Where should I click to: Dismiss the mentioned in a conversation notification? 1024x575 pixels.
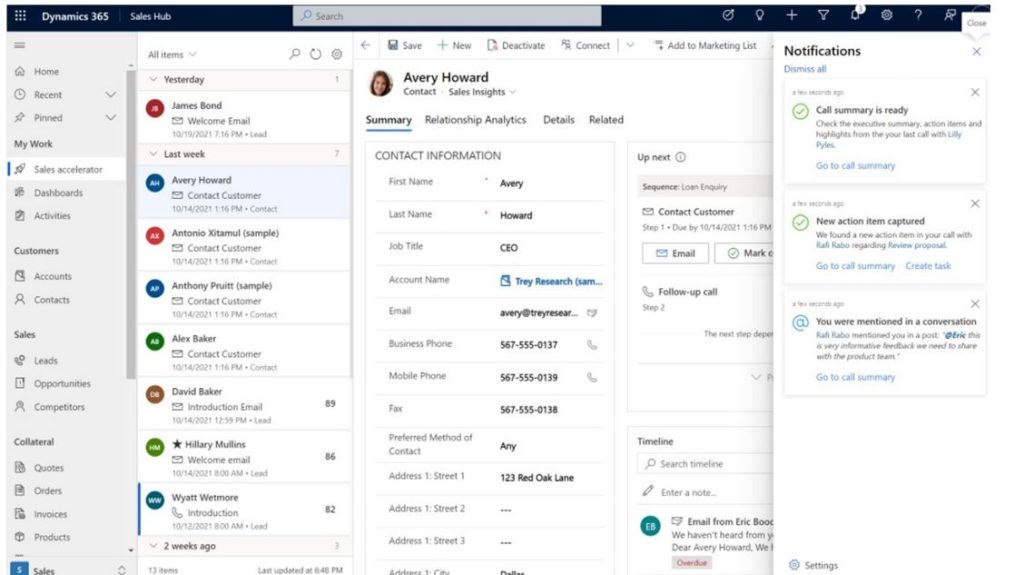point(975,304)
